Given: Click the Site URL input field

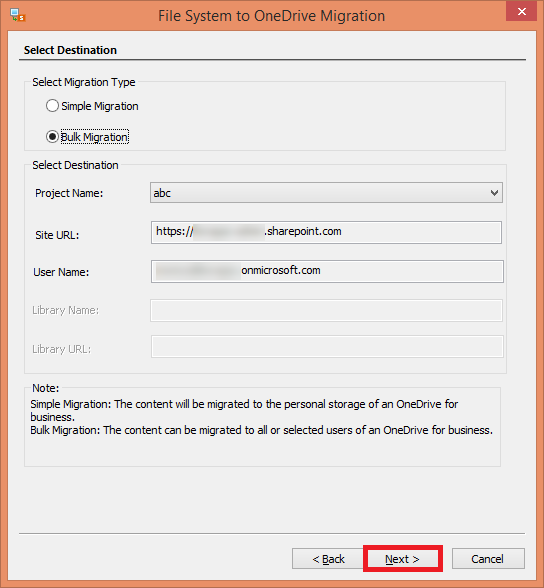Looking at the screenshot, I should click(x=326, y=232).
